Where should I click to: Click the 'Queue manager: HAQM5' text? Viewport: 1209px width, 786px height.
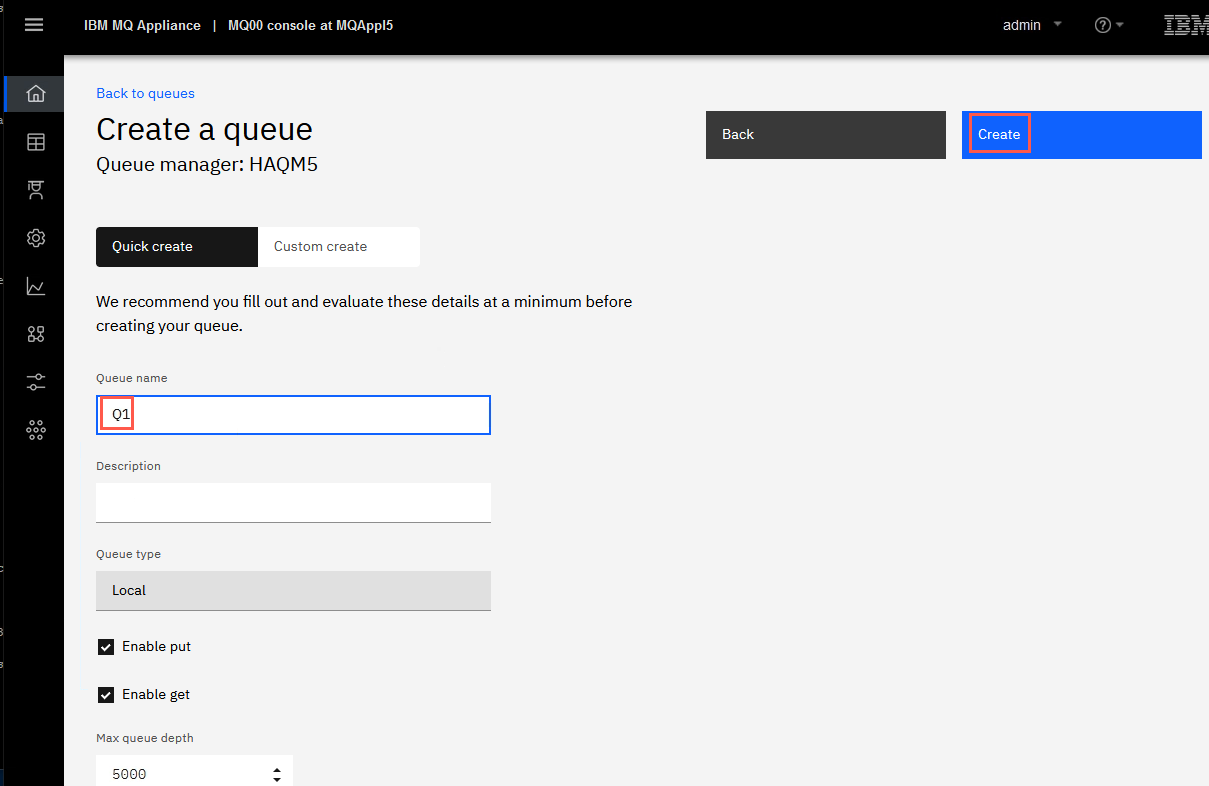tap(207, 165)
